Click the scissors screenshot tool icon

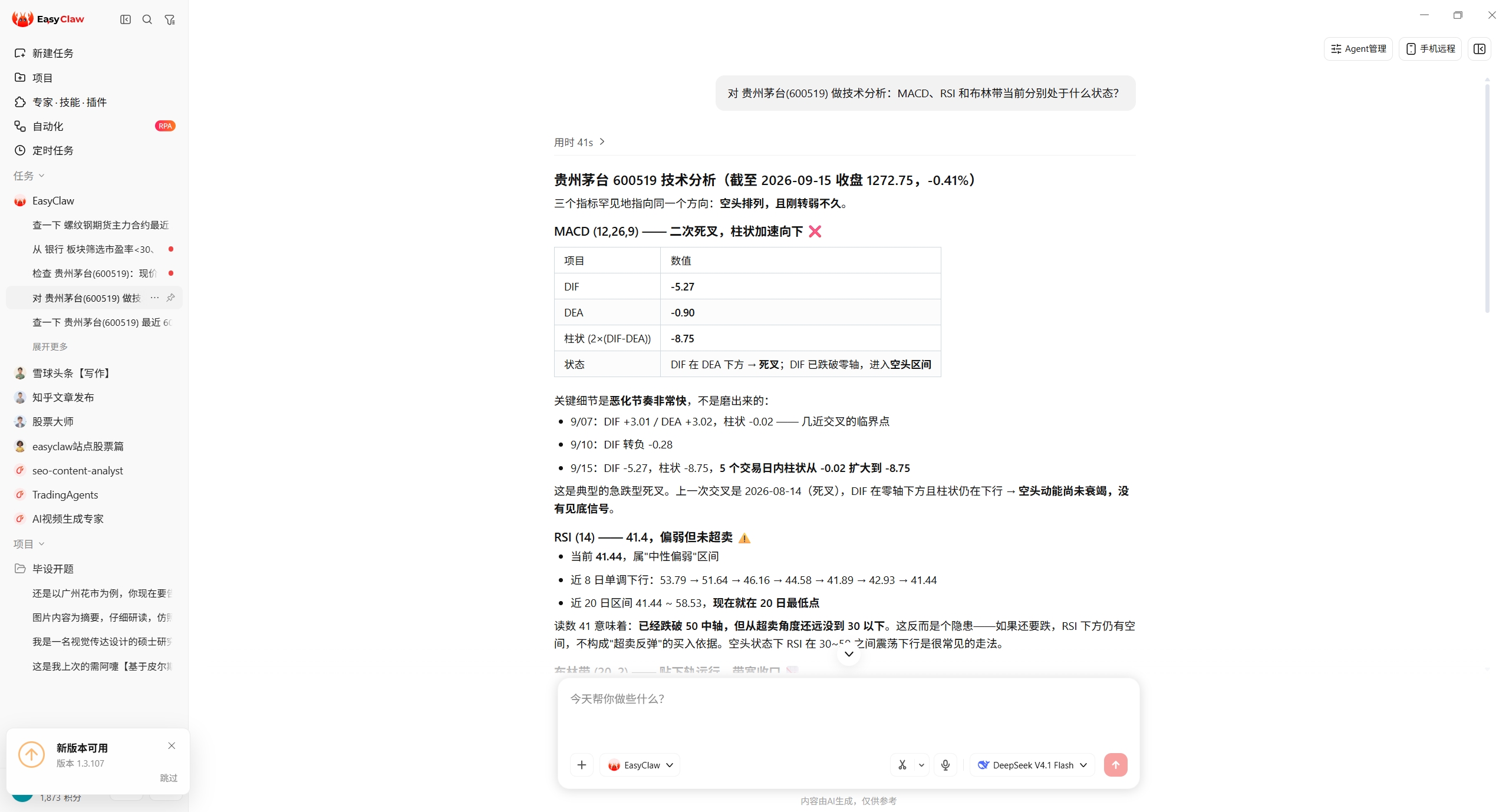[902, 765]
